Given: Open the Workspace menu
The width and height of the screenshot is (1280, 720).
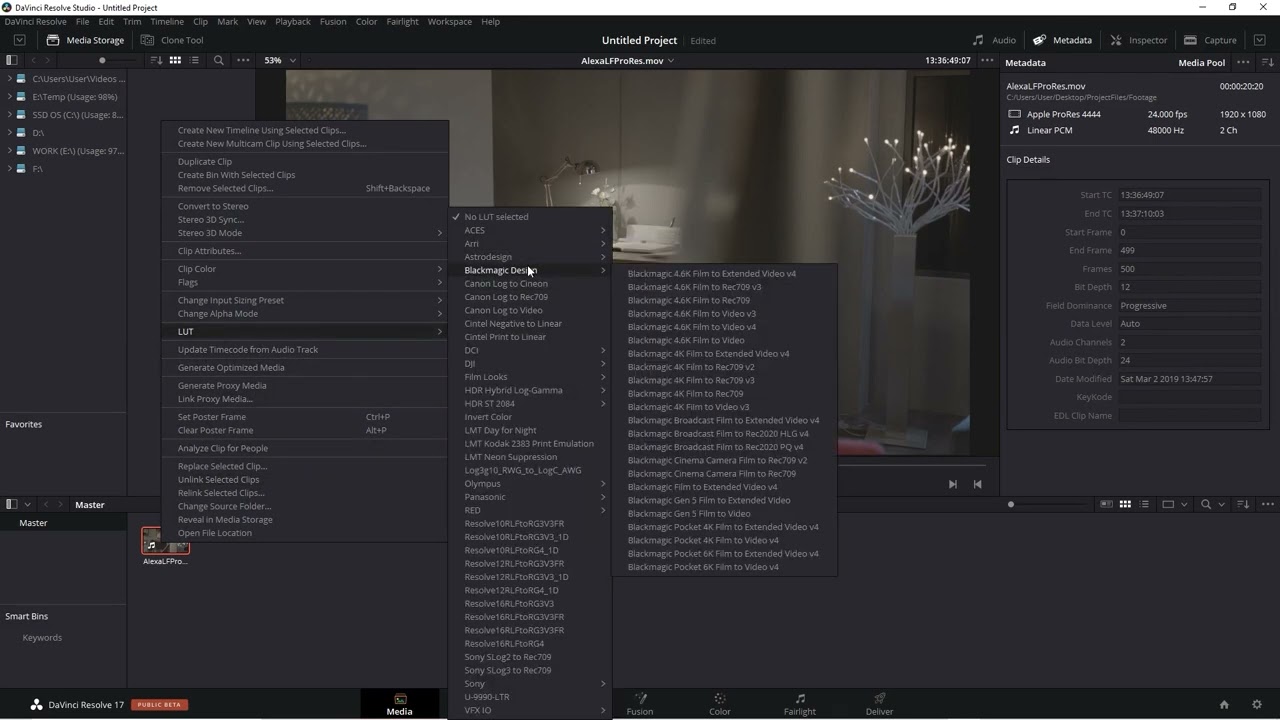Looking at the screenshot, I should coord(449,21).
